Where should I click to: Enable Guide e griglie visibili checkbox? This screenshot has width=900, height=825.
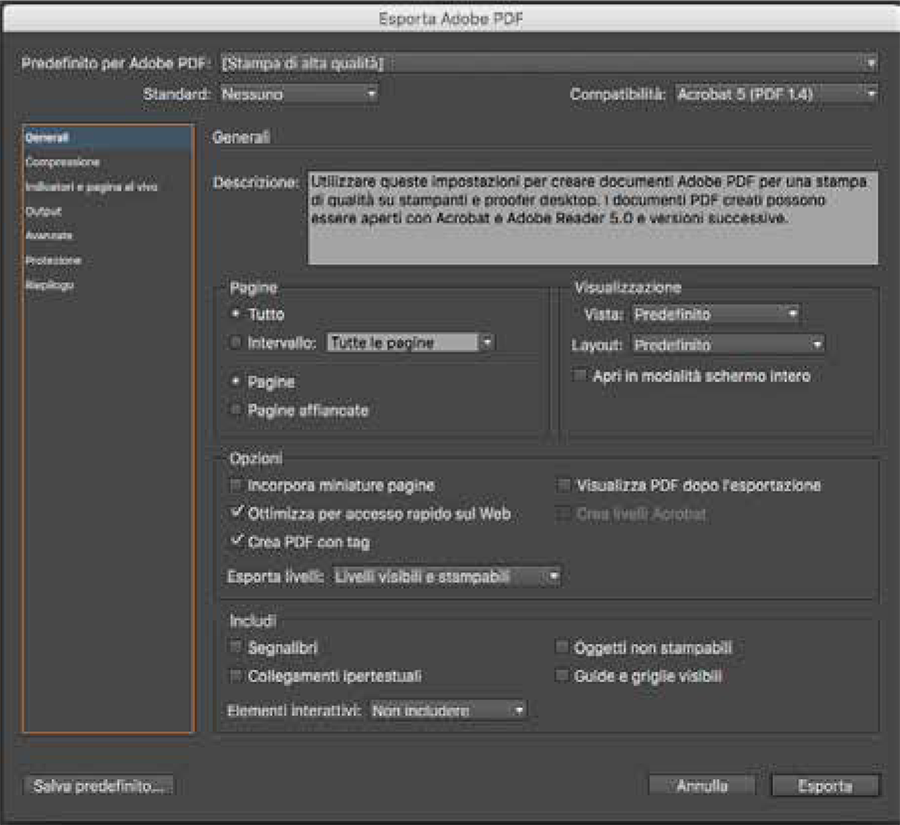click(562, 675)
